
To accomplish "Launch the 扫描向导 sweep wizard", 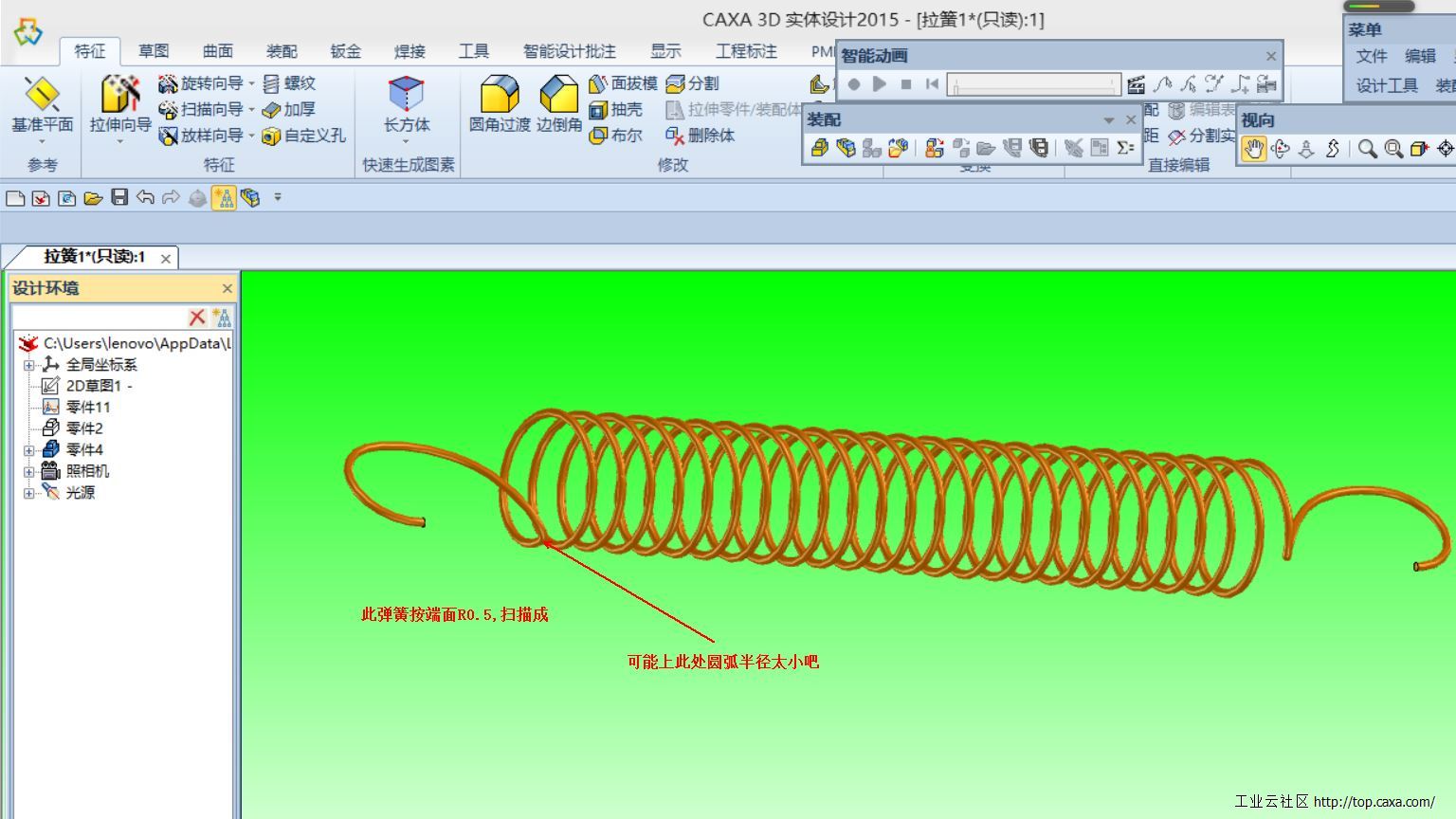I will pyautogui.click(x=200, y=110).
